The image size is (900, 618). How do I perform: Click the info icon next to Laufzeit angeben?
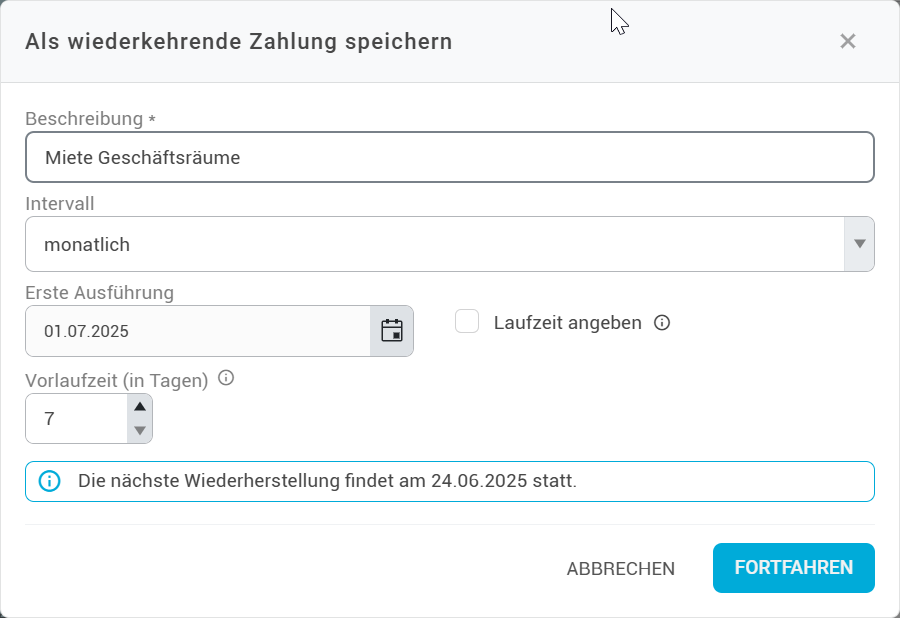tap(662, 322)
